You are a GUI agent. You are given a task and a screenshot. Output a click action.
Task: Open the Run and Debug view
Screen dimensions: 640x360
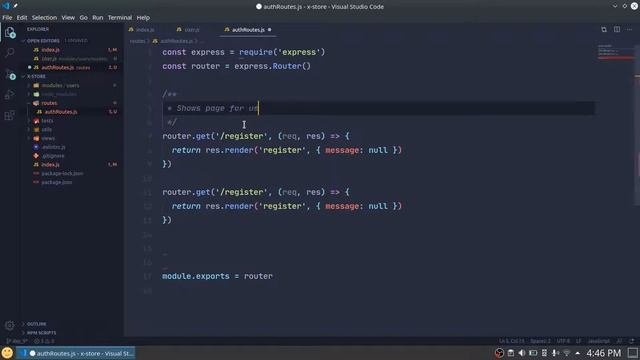pyautogui.click(x=9, y=95)
